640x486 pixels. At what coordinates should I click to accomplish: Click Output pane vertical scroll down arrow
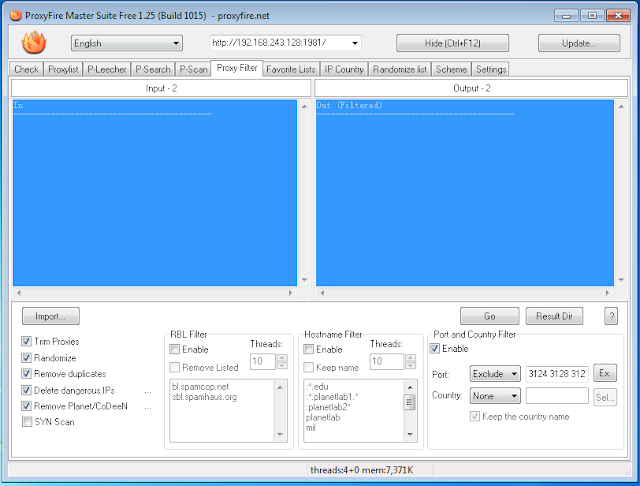pos(621,280)
